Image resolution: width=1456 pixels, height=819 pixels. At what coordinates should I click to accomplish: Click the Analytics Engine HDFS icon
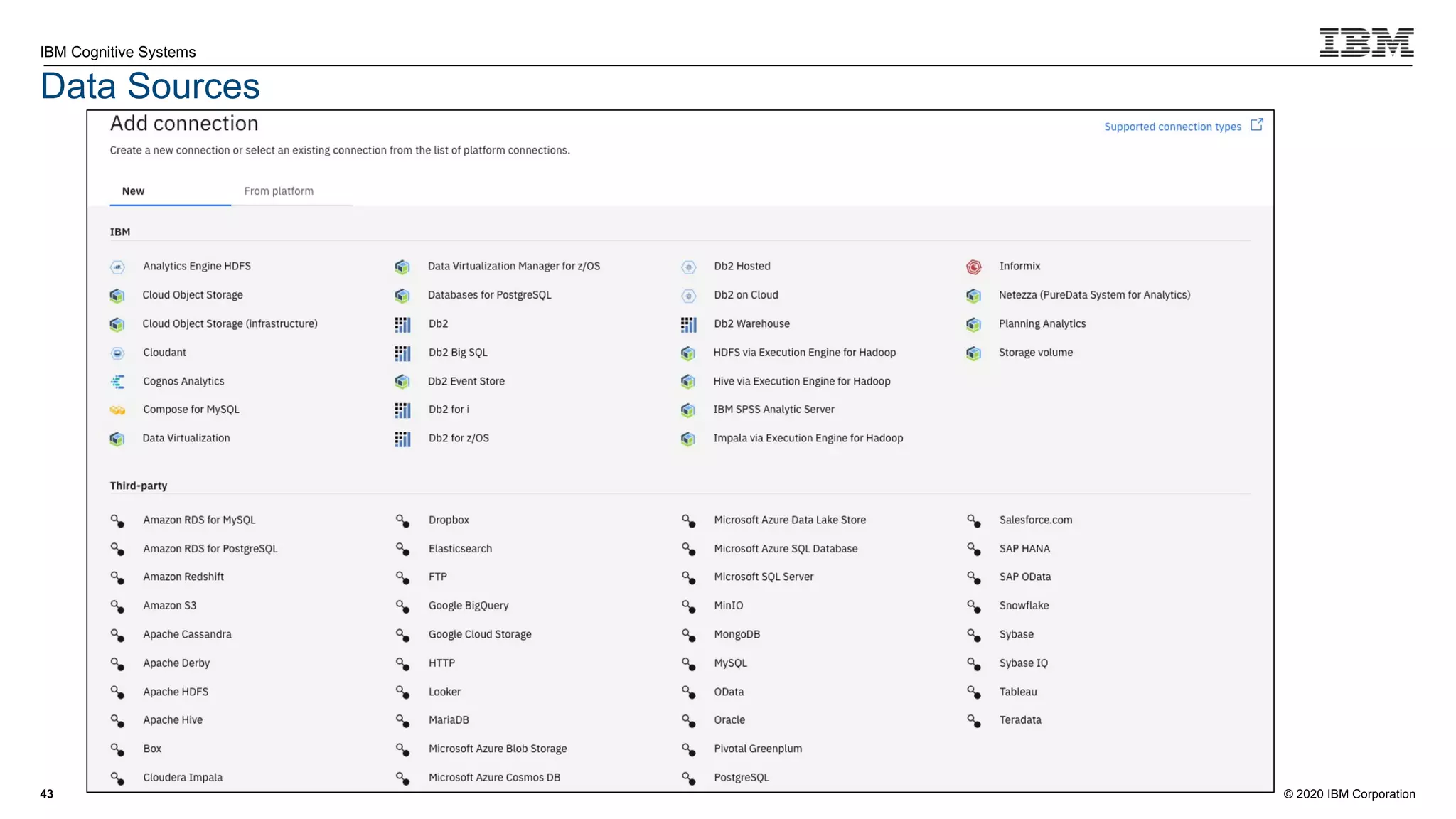click(117, 267)
